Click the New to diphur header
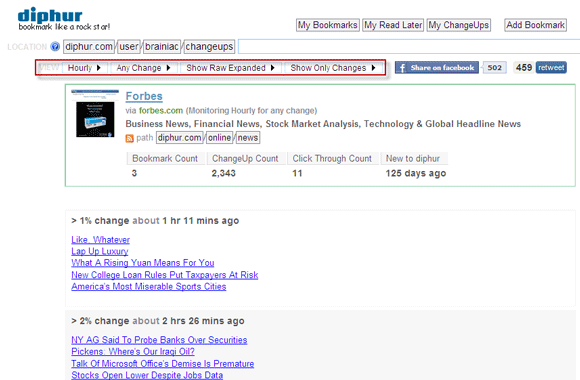The width and height of the screenshot is (580, 380). coord(413,158)
